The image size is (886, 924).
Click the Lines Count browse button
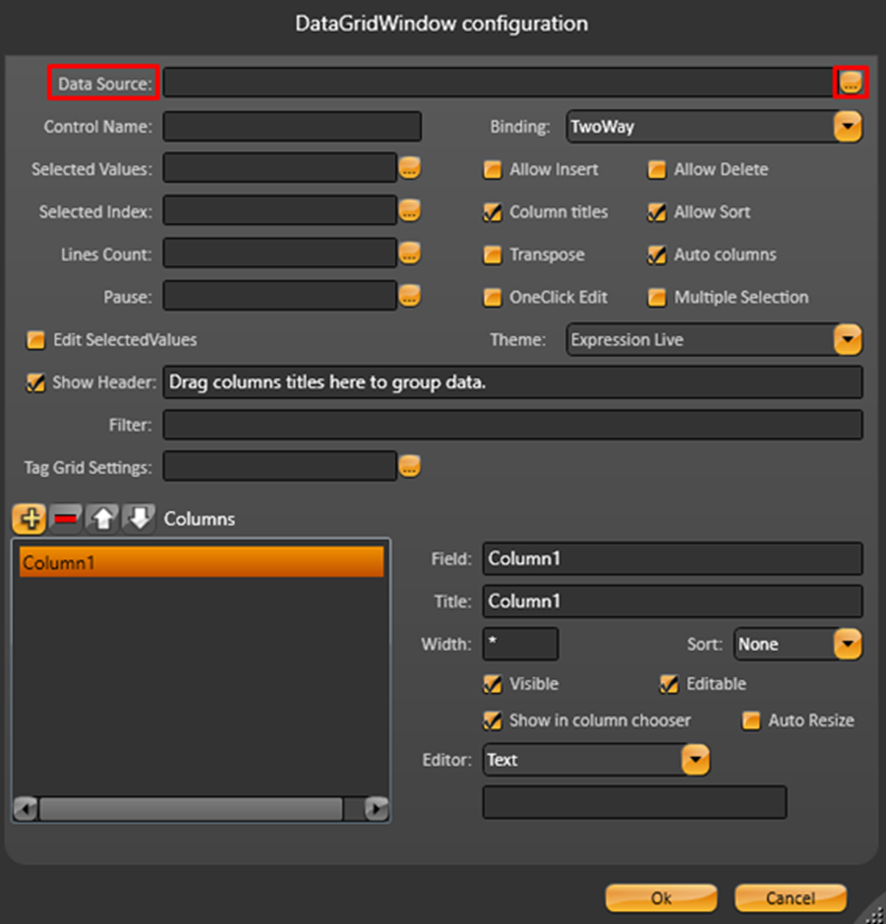click(x=410, y=254)
